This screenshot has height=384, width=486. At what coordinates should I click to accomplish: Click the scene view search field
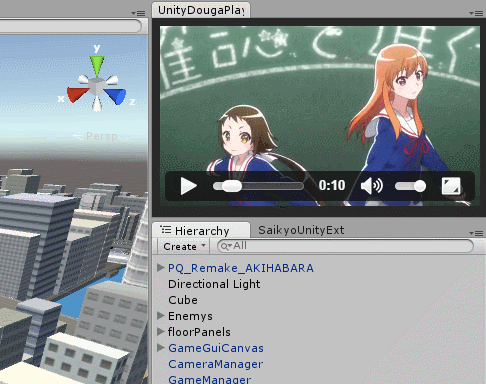(70, 26)
